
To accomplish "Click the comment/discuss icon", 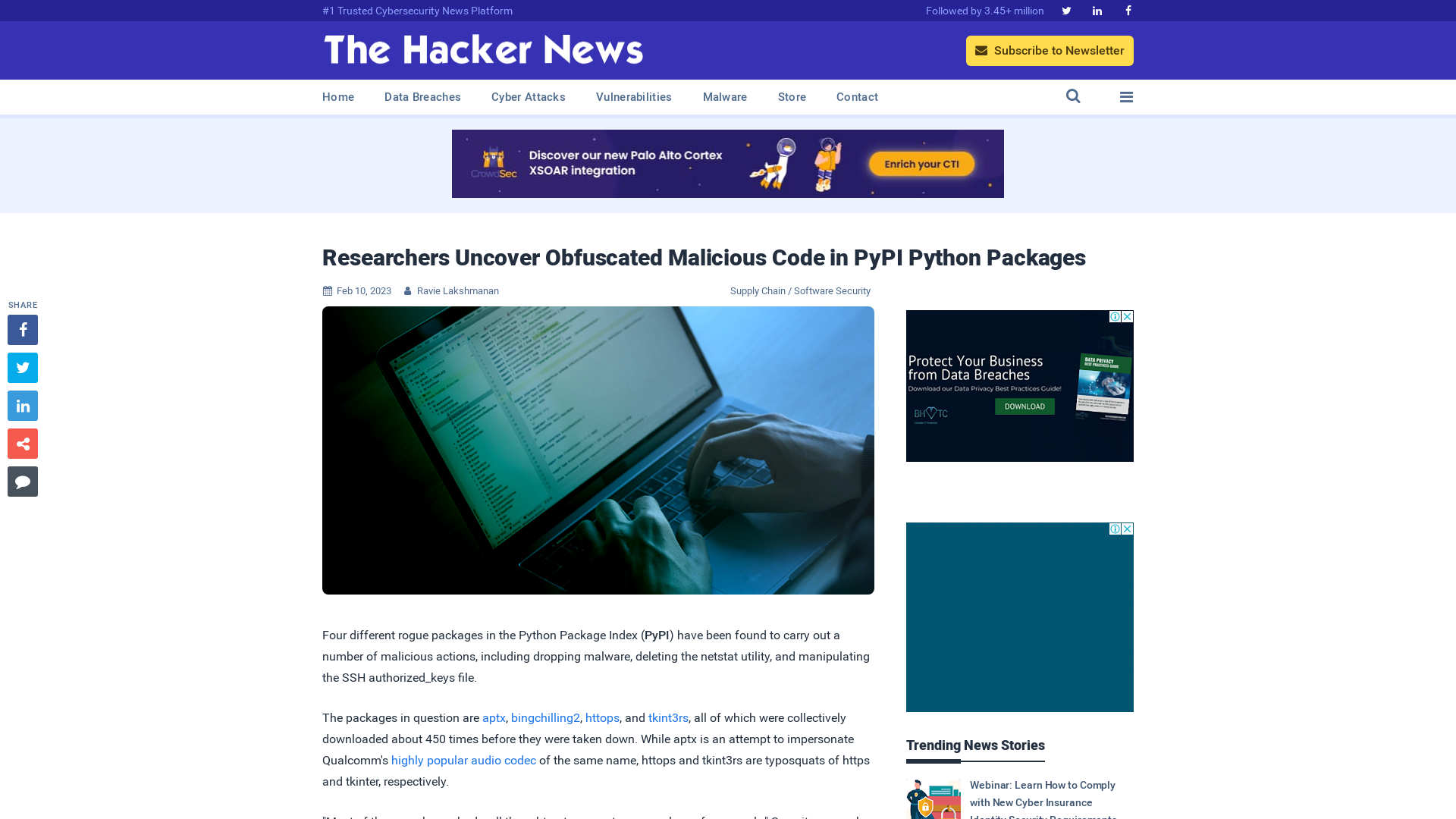I will click(x=22, y=481).
